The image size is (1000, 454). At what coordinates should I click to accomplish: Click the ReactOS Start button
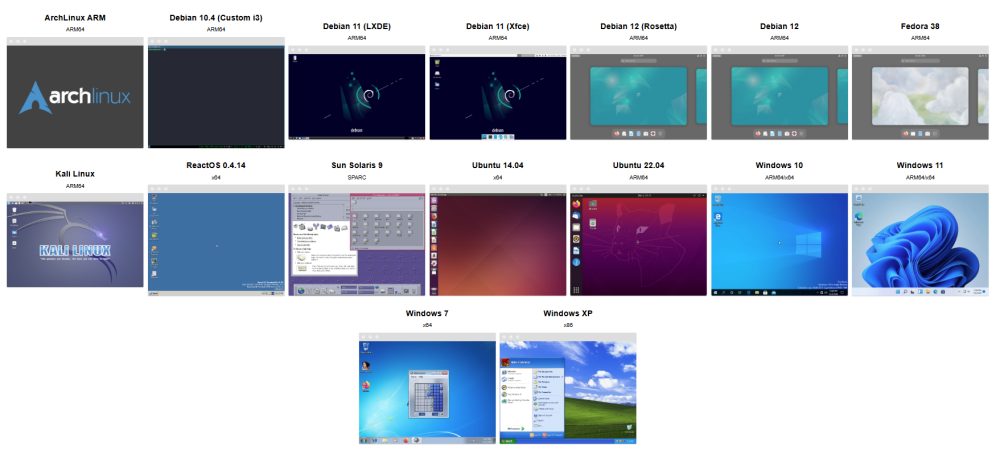(154, 293)
